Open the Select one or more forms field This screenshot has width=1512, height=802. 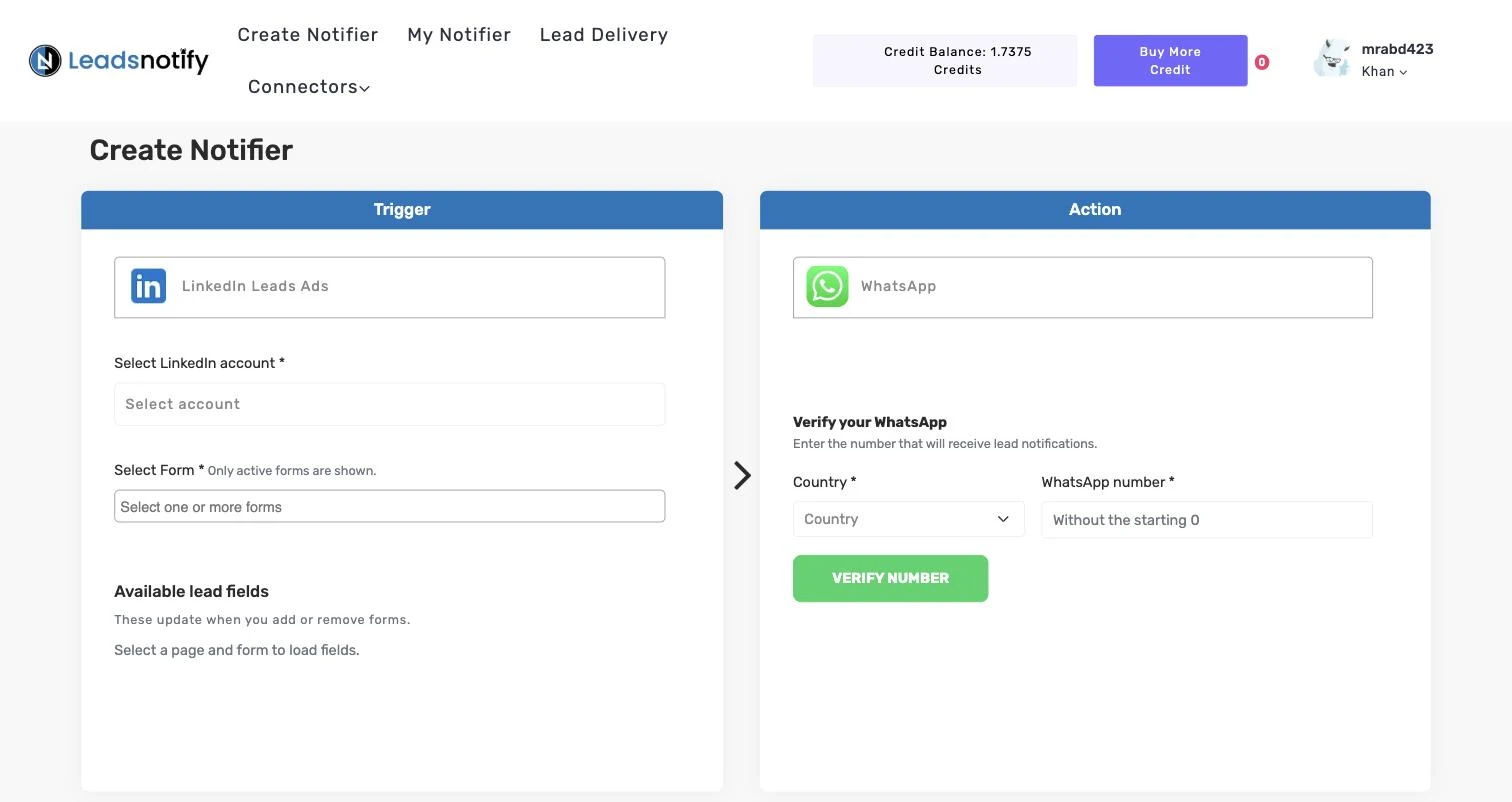tap(389, 506)
